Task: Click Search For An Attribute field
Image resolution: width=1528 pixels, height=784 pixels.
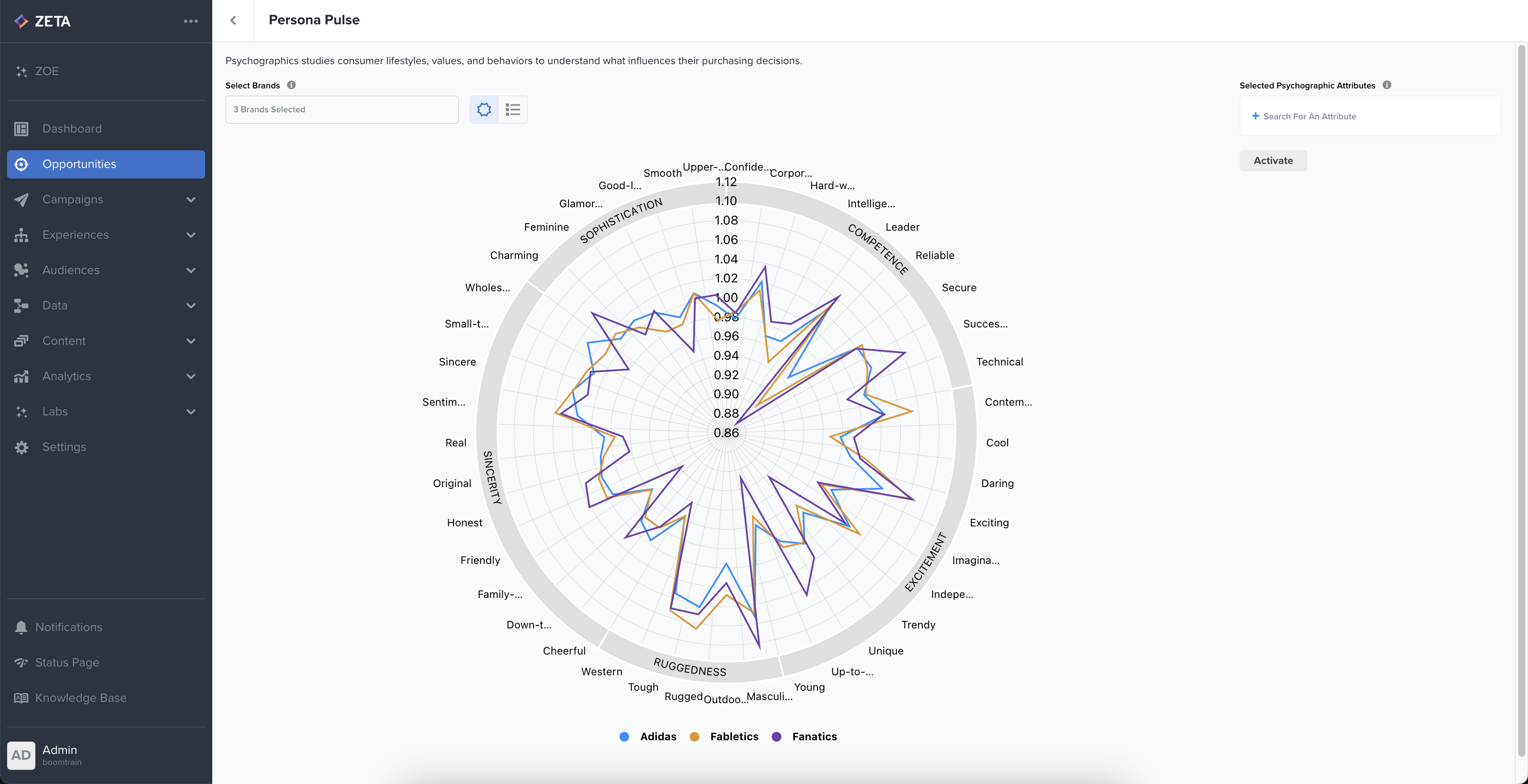Action: point(1309,116)
